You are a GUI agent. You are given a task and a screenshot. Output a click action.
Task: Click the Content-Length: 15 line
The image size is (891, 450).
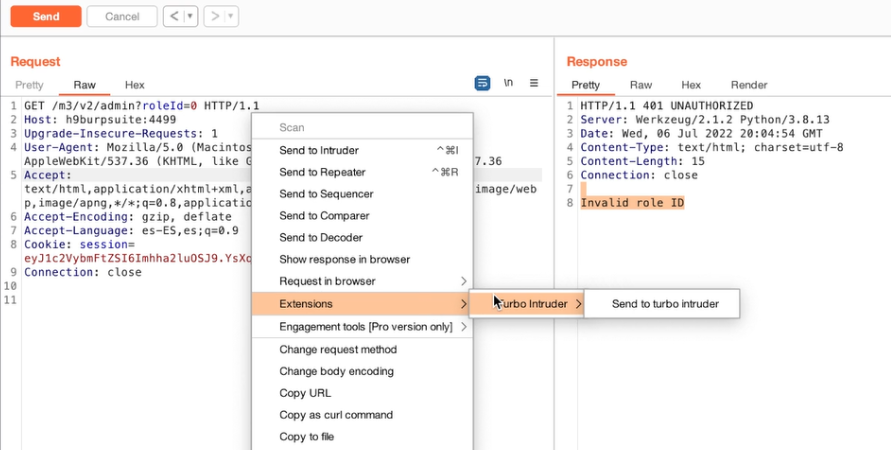coord(642,161)
